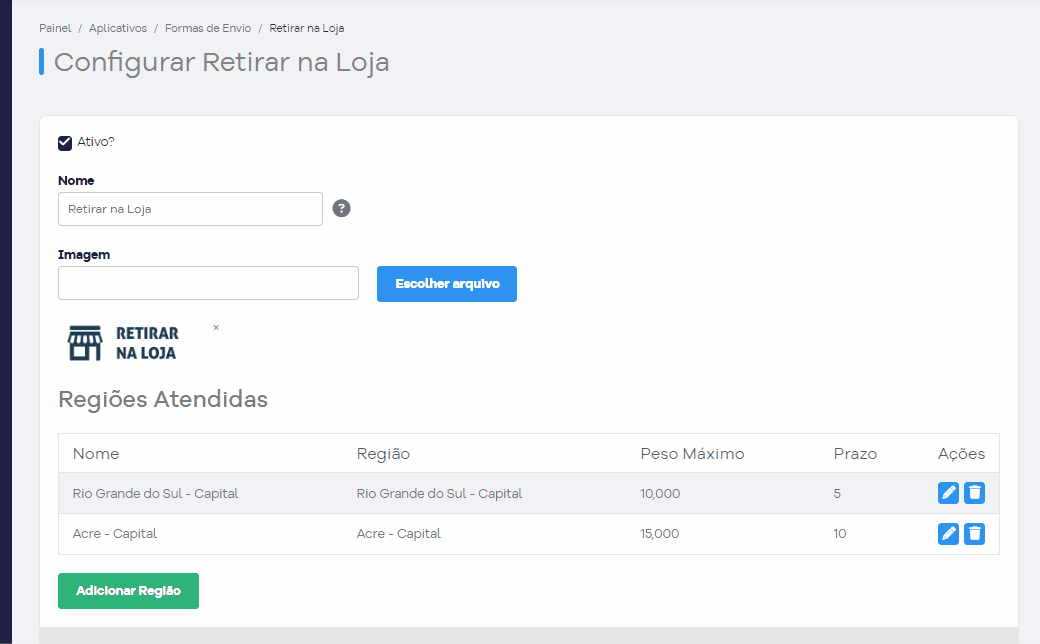Image resolution: width=1040 pixels, height=644 pixels.
Task: Remove the Retirar na Loja image
Action: [x=216, y=328]
